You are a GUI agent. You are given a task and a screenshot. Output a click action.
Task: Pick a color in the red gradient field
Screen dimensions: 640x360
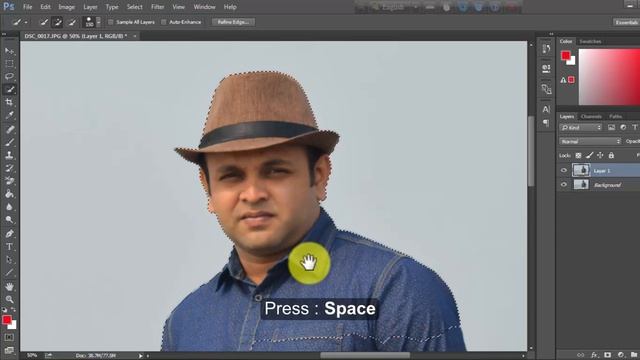(609, 77)
